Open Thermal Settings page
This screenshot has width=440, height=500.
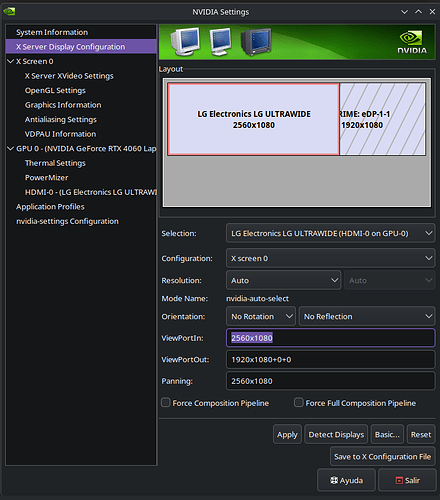(55, 163)
